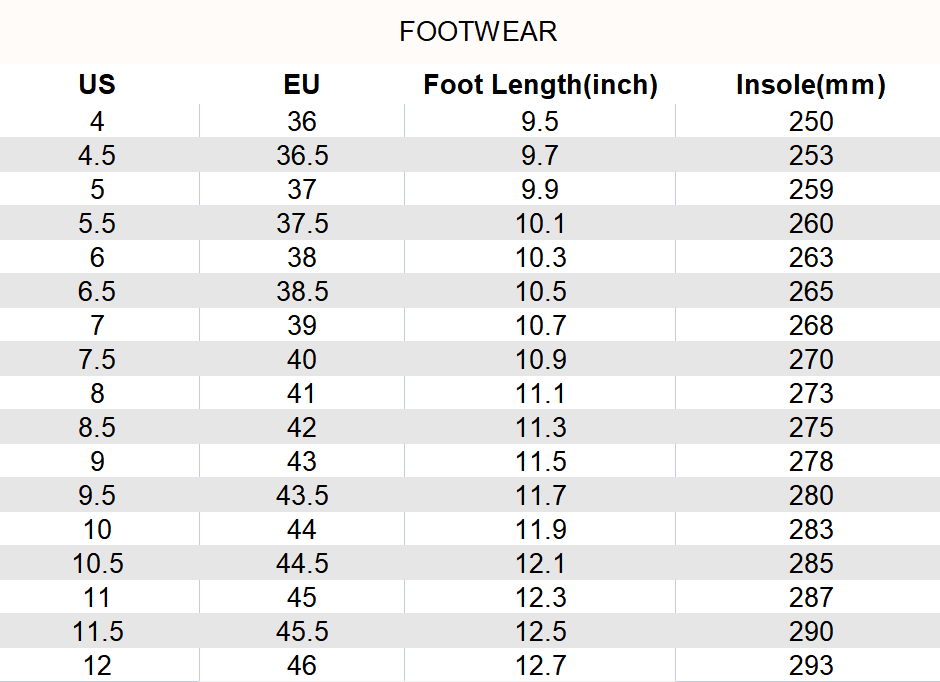Click insole value 260
This screenshot has height=682, width=940.
click(x=811, y=224)
